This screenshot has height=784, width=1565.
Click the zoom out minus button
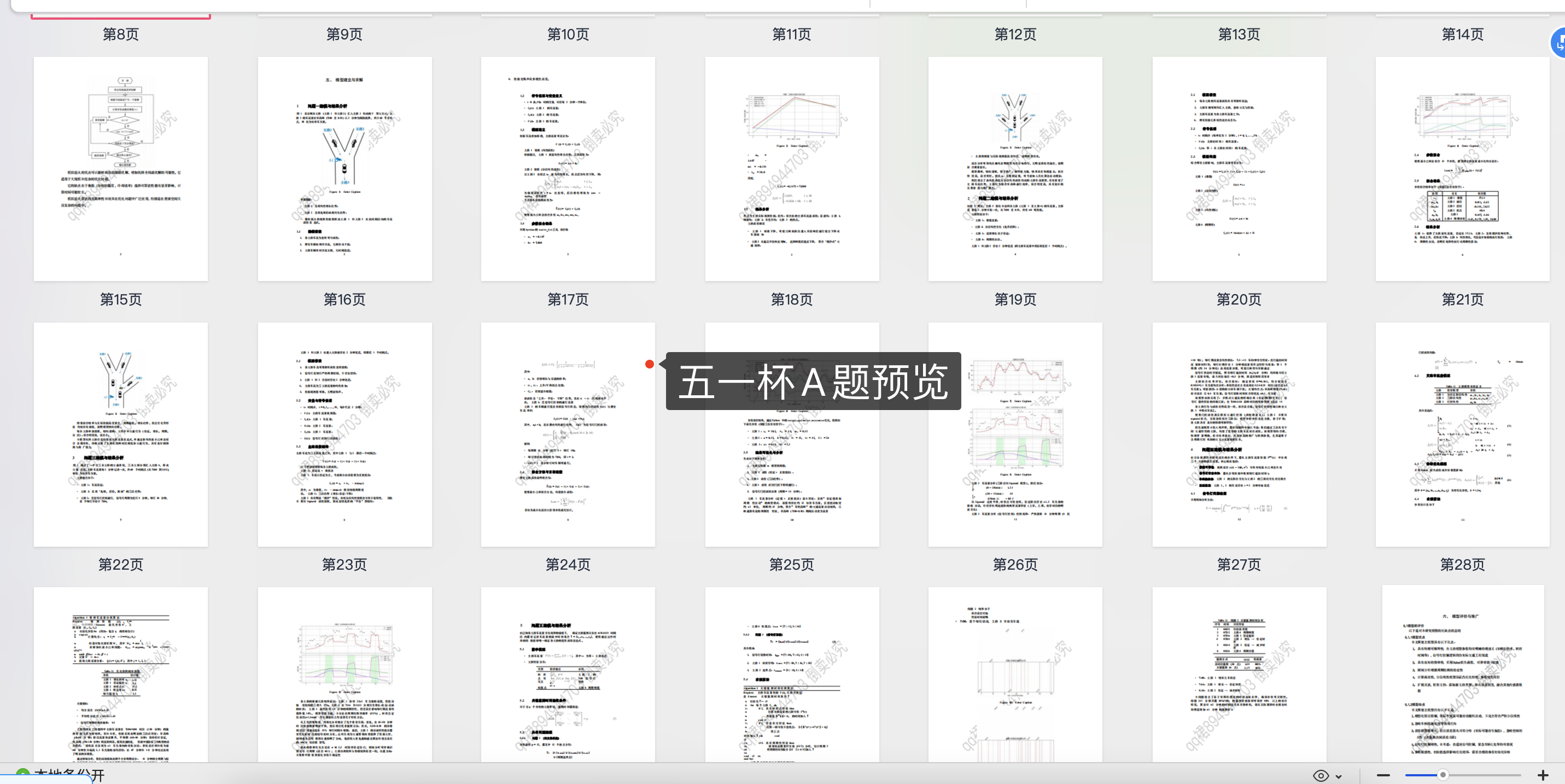tap(1383, 775)
